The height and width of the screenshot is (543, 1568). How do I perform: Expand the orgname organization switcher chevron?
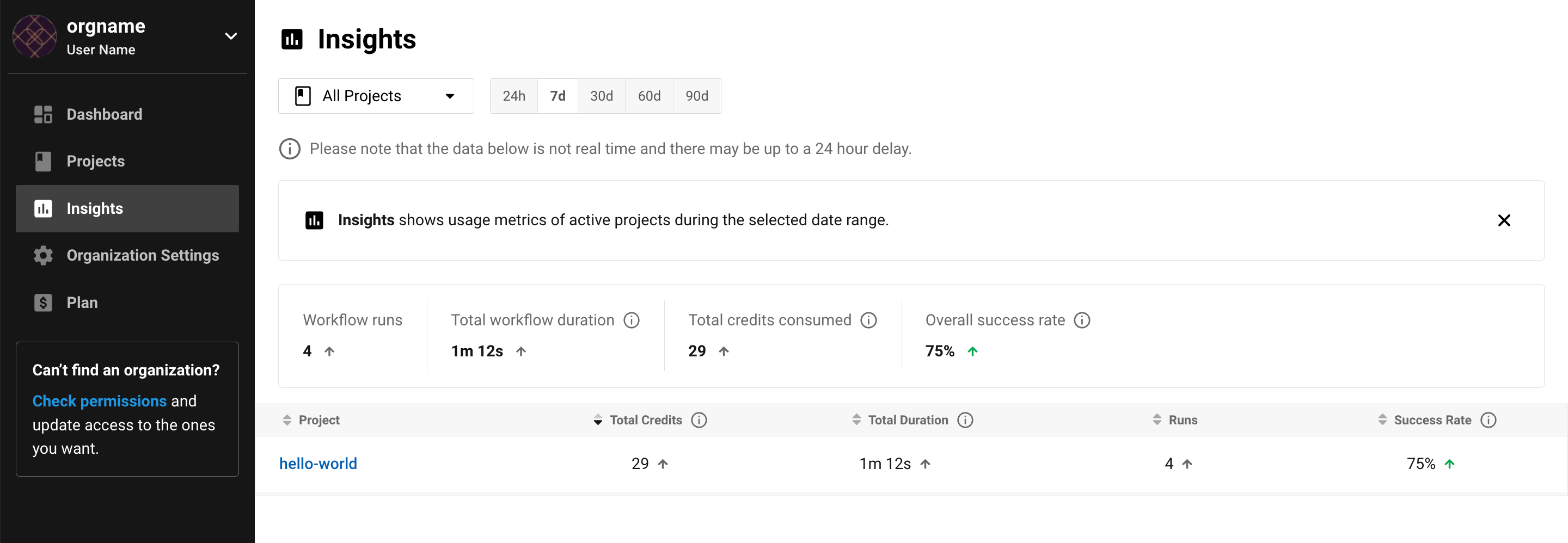[231, 36]
